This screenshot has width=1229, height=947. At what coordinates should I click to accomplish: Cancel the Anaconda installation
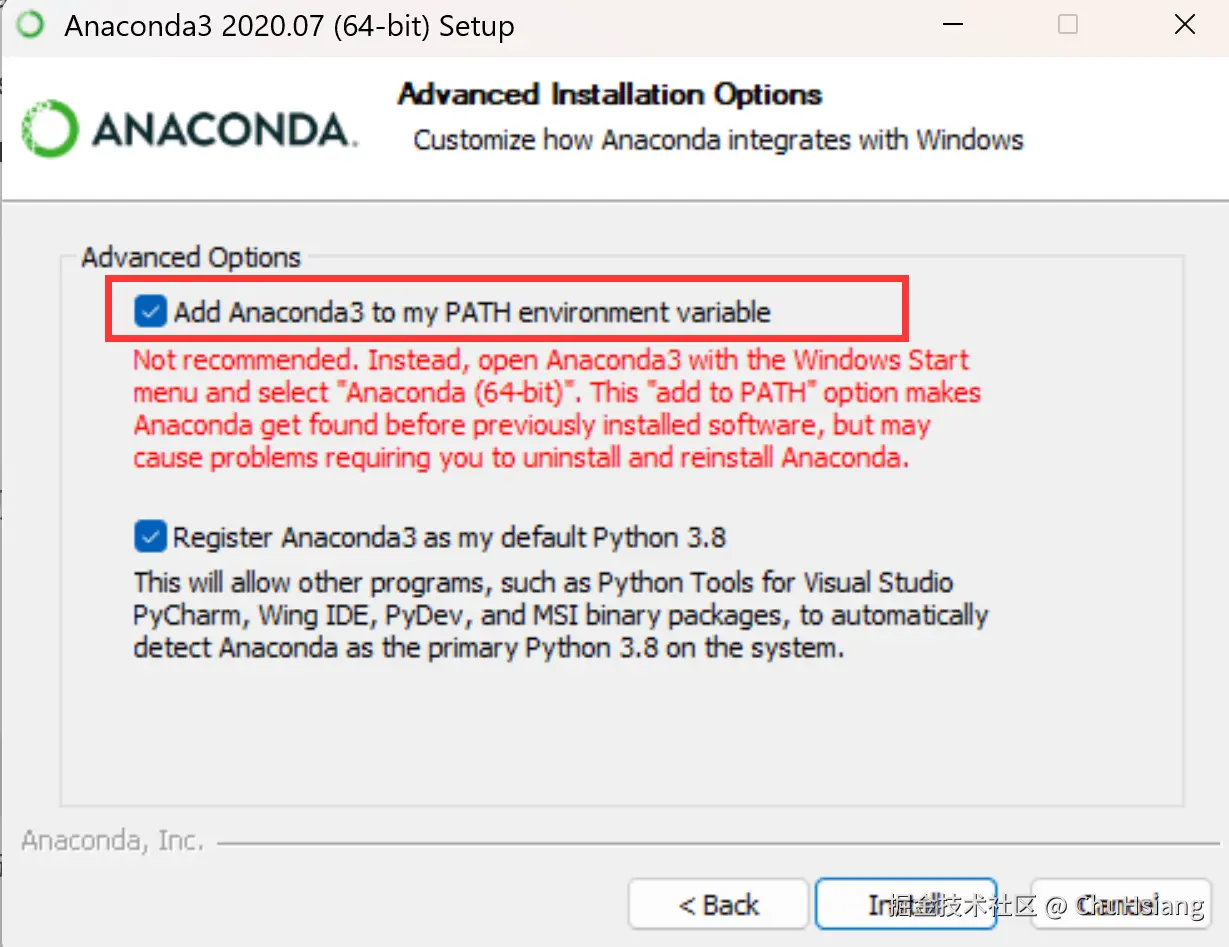tap(1120, 905)
